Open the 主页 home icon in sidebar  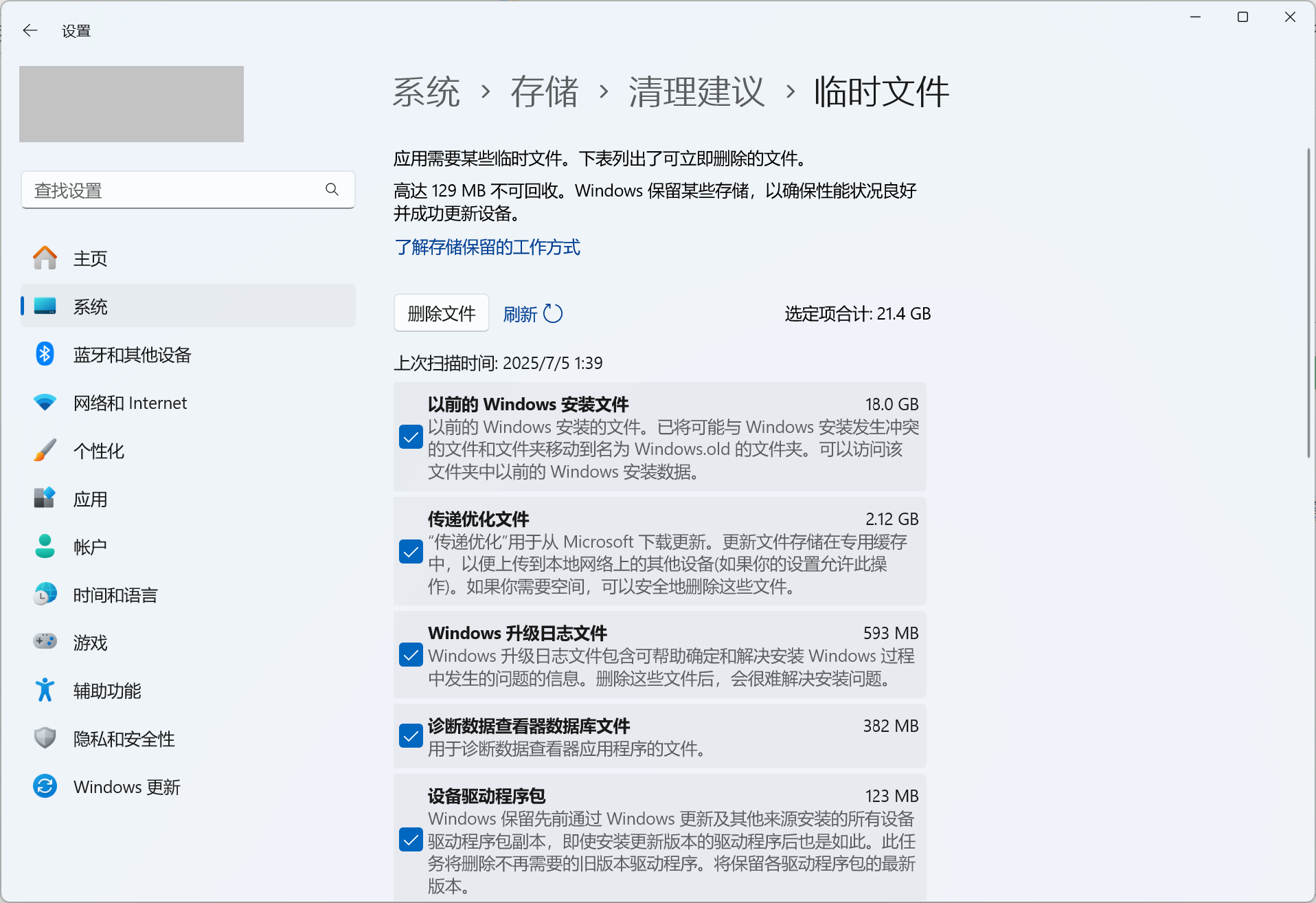pos(45,258)
